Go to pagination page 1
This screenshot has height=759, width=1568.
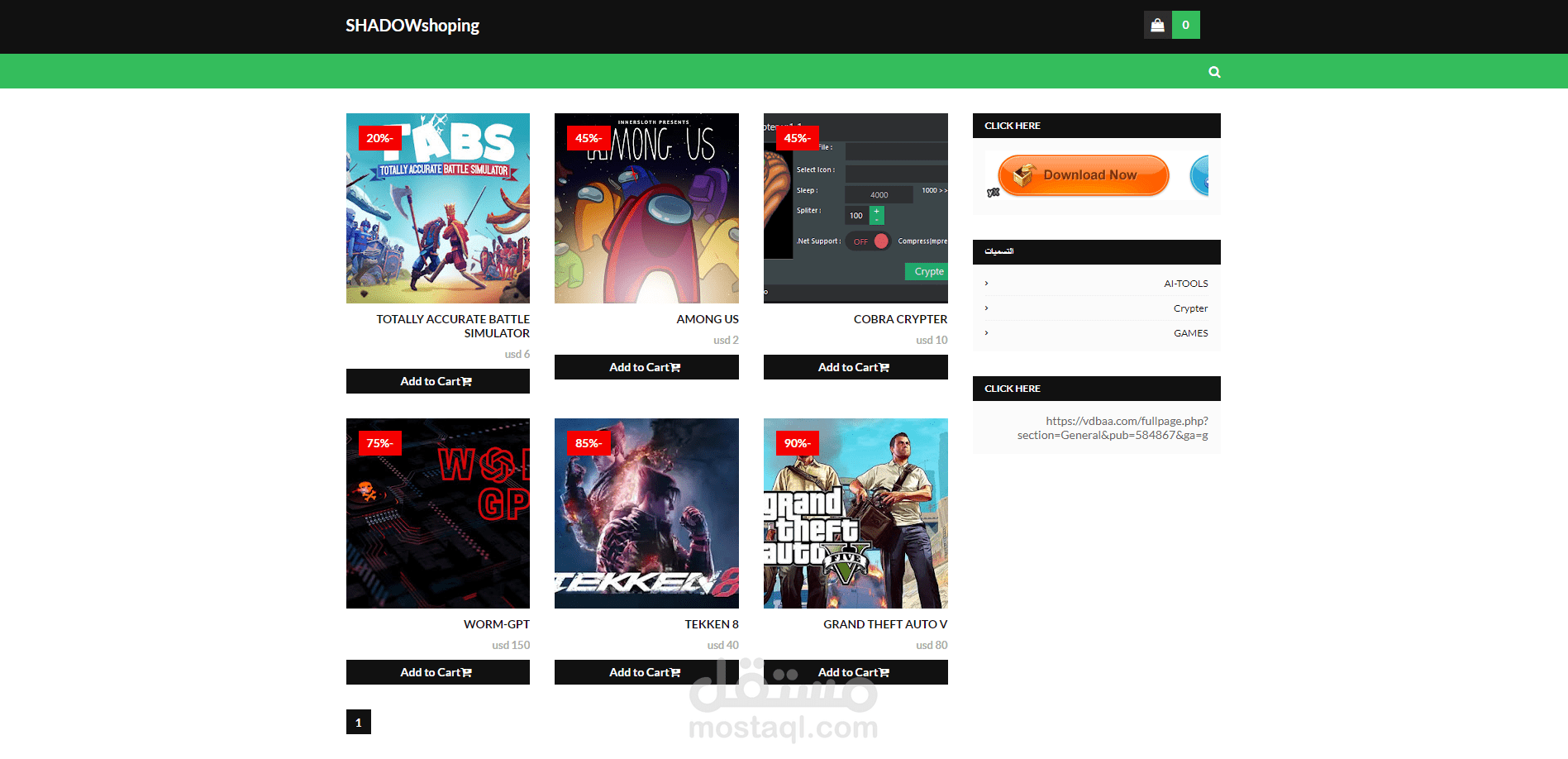tap(359, 722)
